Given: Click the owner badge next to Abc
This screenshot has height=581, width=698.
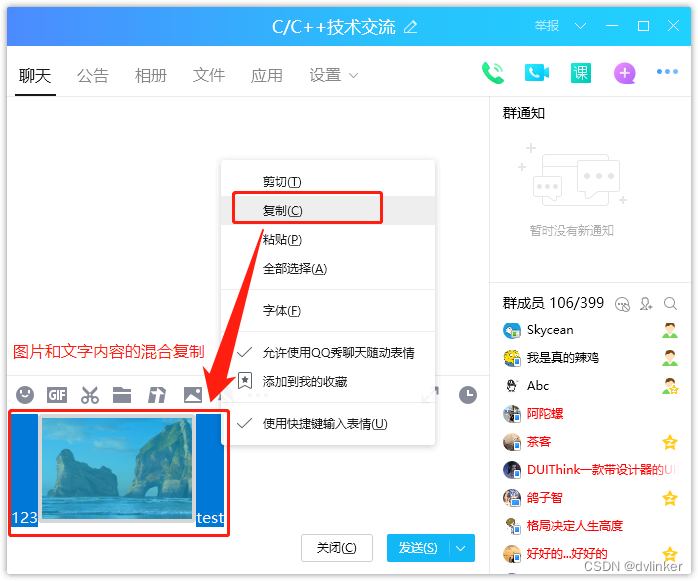Looking at the screenshot, I should [x=670, y=386].
